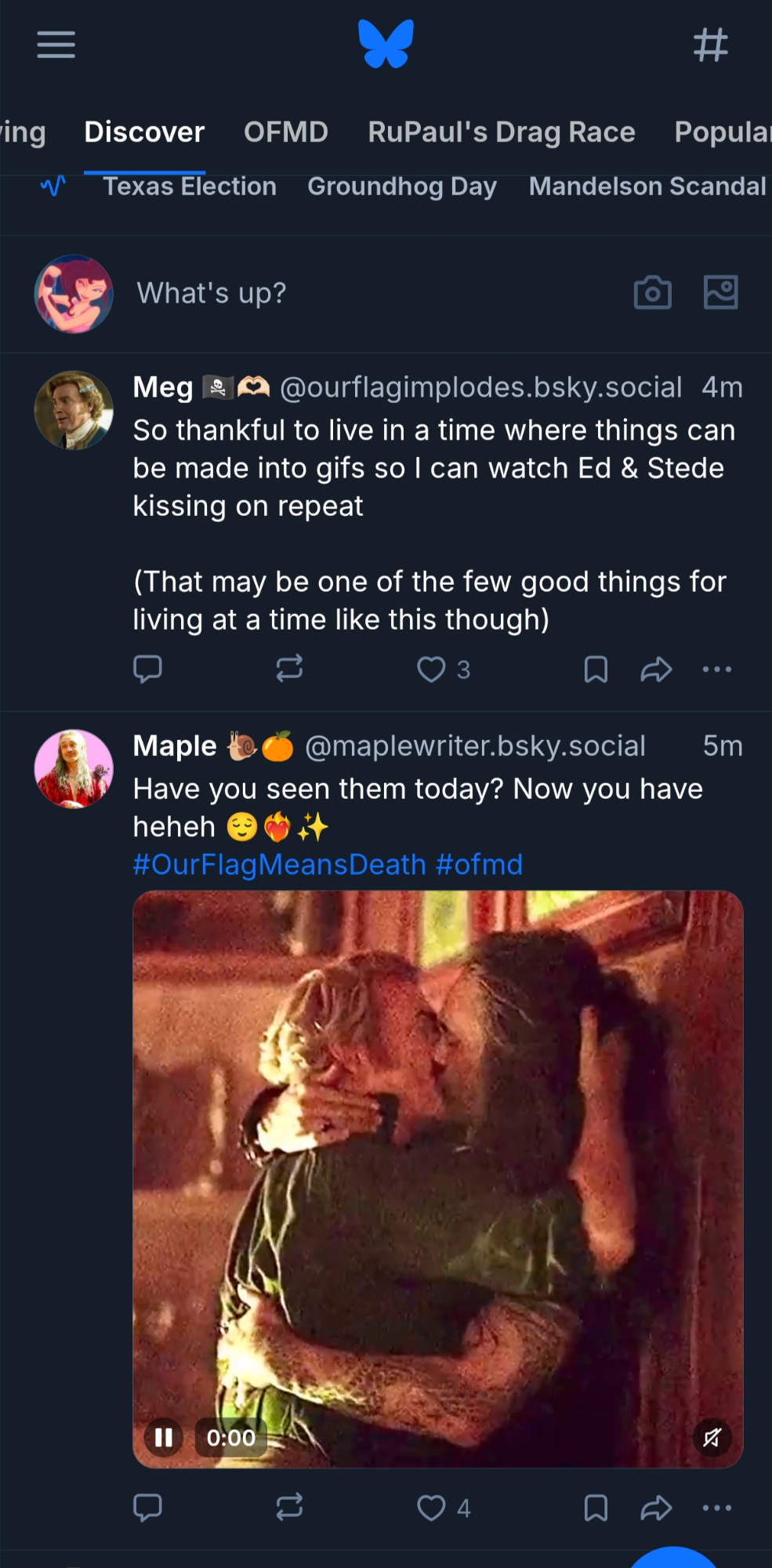Repost Maple's GIF post
This screenshot has width=772, height=1568.
289,1507
